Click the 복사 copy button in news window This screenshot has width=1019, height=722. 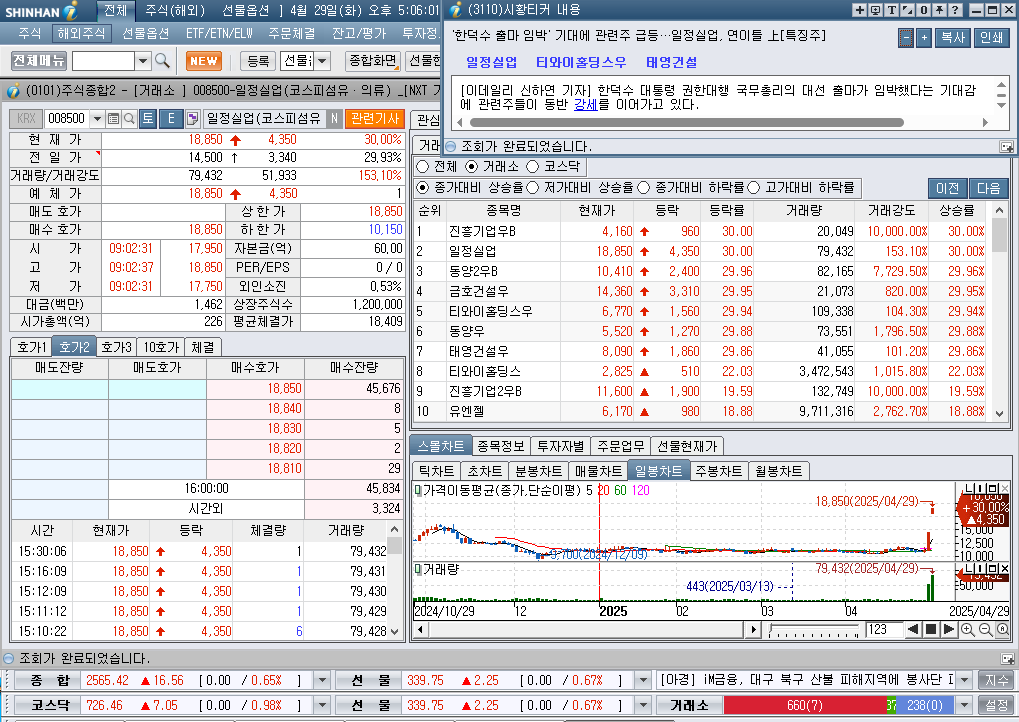pos(953,38)
